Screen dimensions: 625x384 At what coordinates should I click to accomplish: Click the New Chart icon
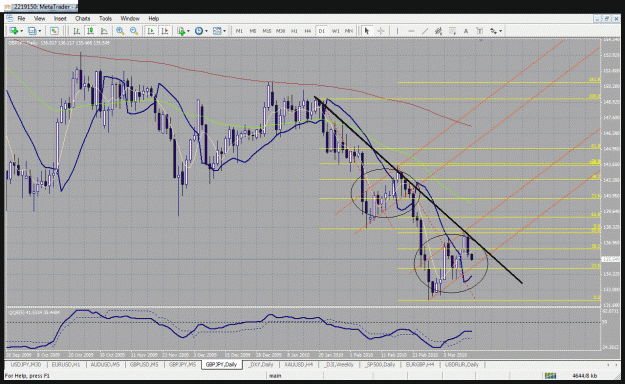(x=14, y=31)
